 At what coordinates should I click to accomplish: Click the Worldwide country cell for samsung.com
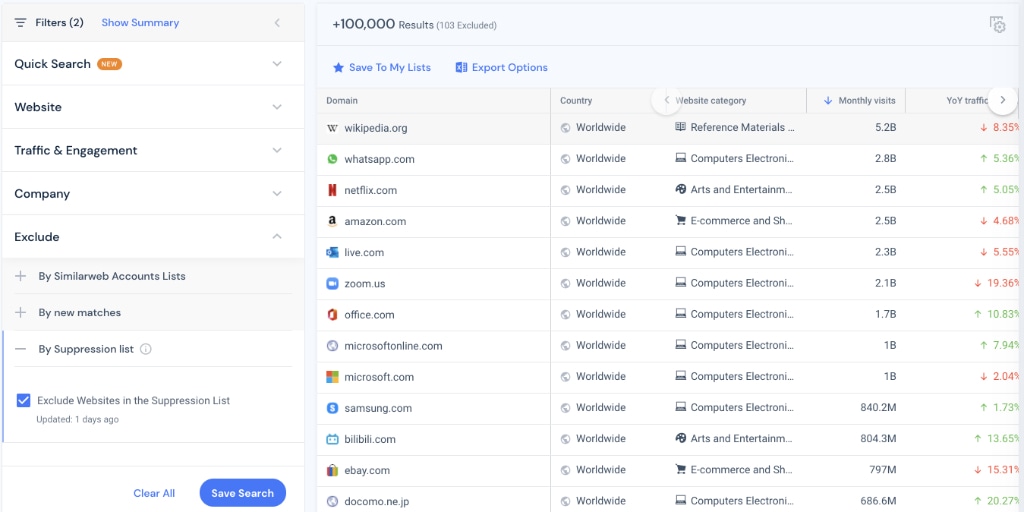pos(600,408)
